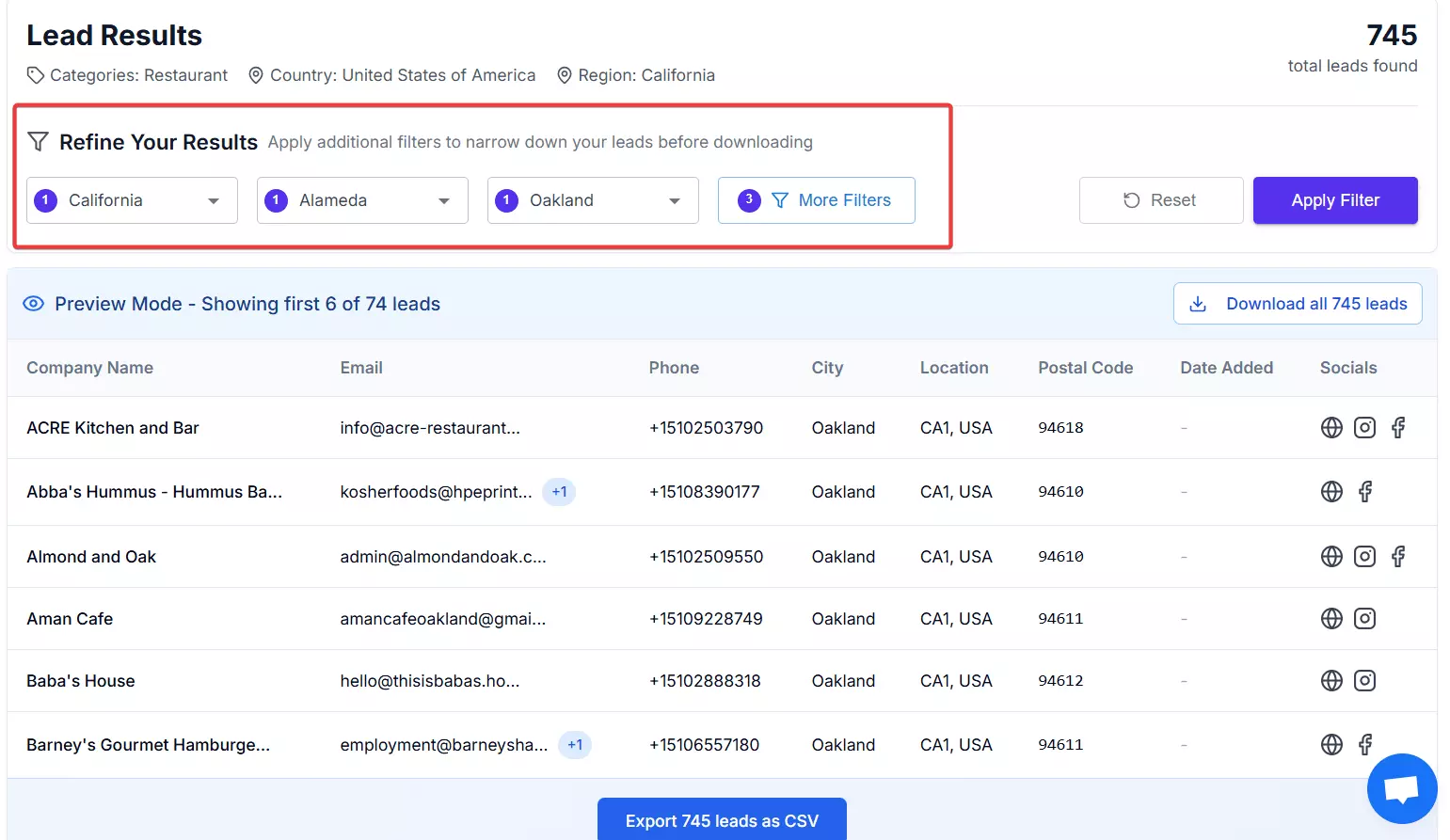Click email hello@thisisbabas.ho...

[429, 681]
